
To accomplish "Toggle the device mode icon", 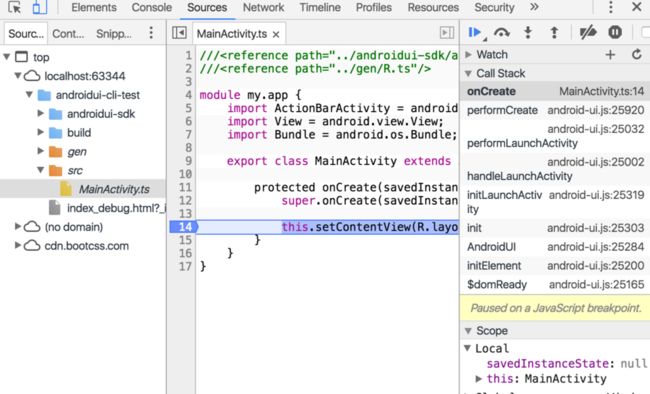I will pos(40,7).
